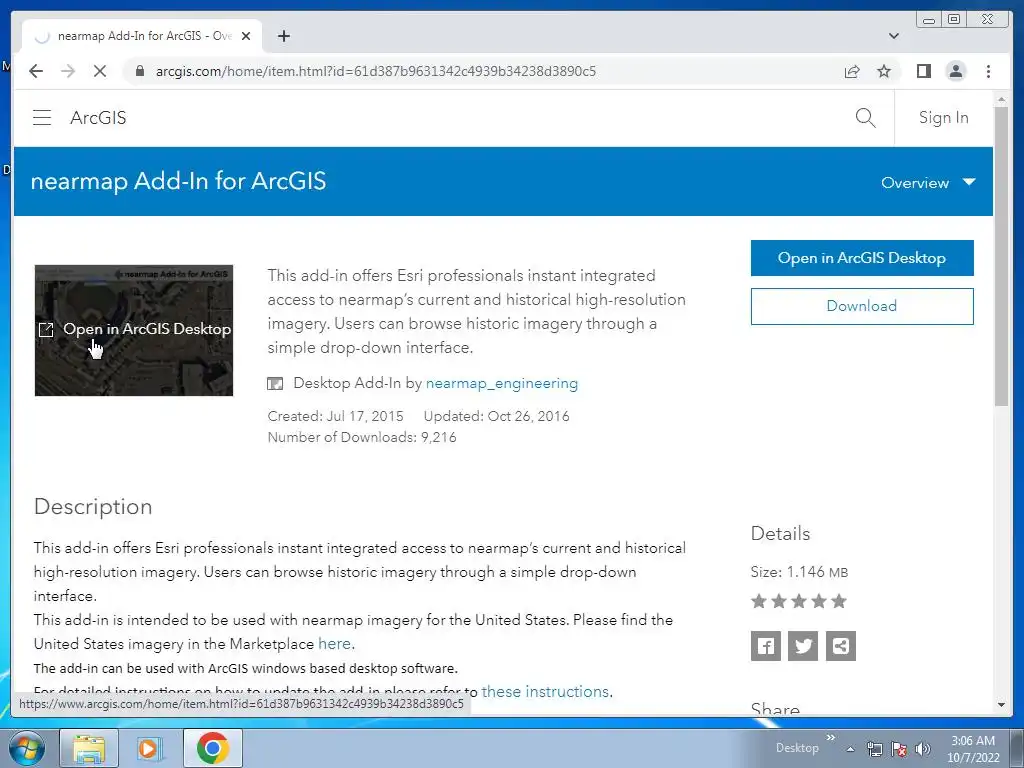Click the page vertical scrollbar thumb

(1000, 256)
